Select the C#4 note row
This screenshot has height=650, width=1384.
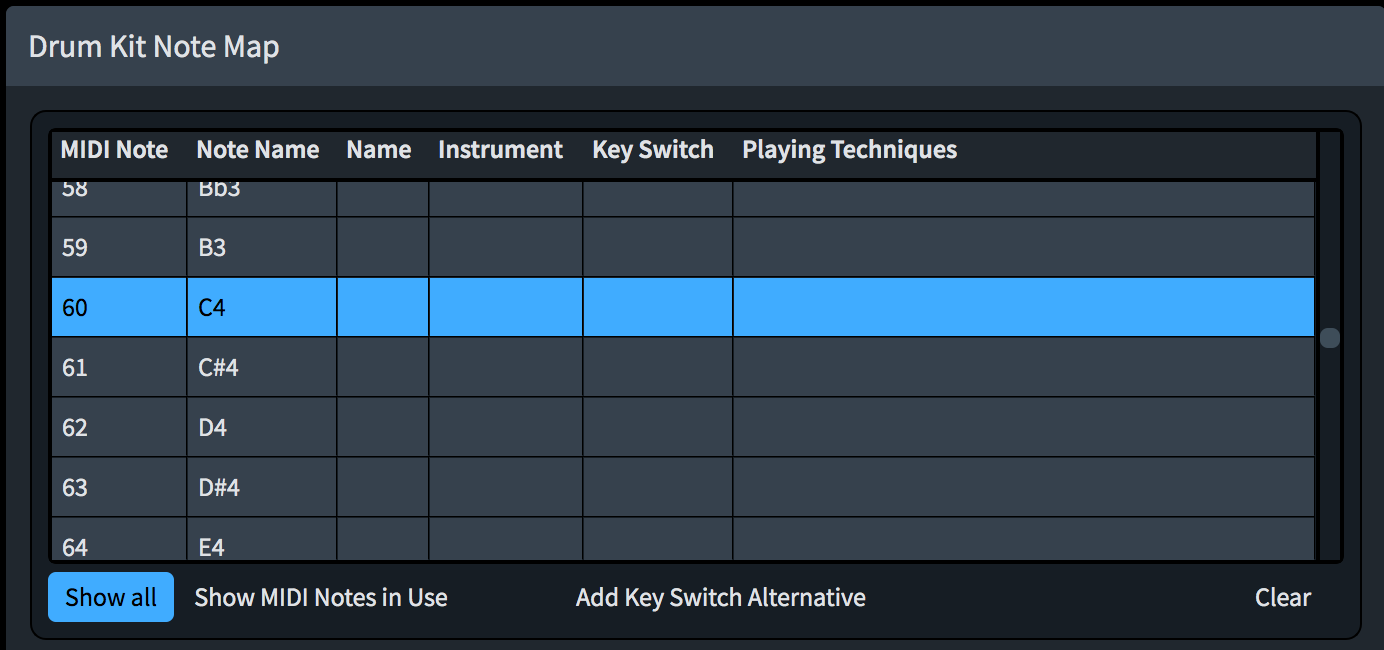(x=683, y=367)
